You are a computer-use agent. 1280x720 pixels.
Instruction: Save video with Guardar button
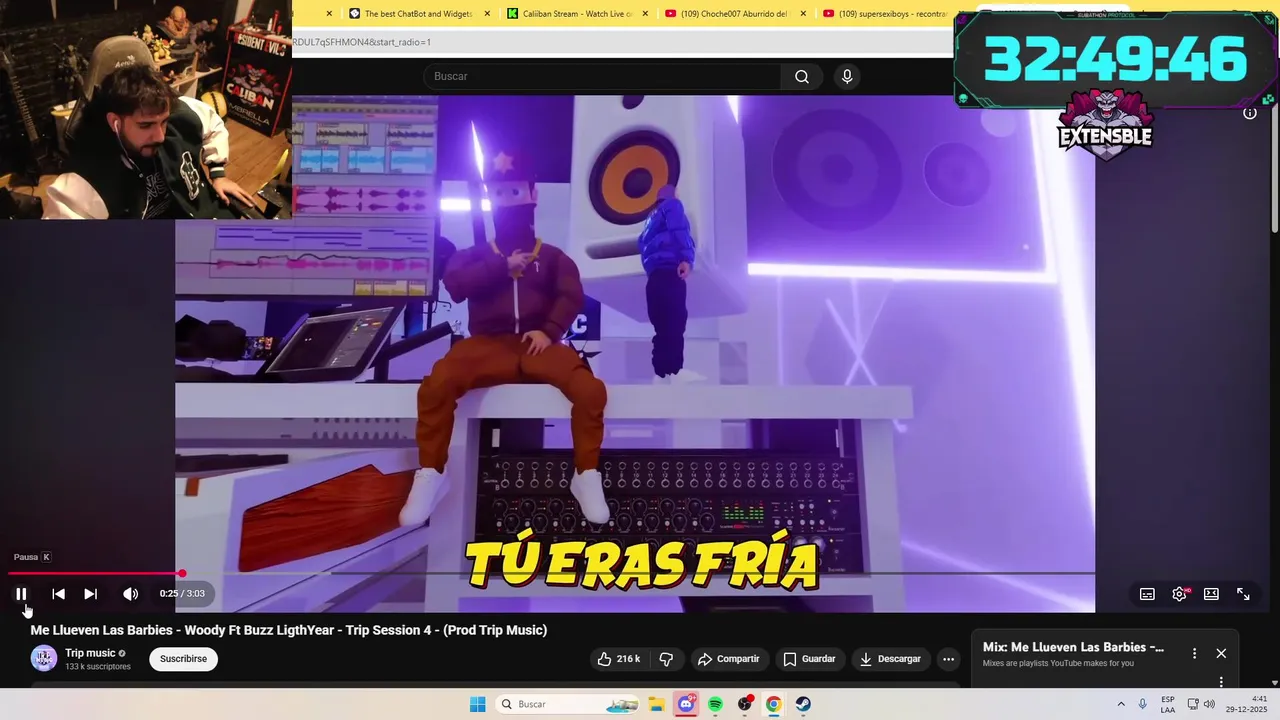click(x=809, y=659)
